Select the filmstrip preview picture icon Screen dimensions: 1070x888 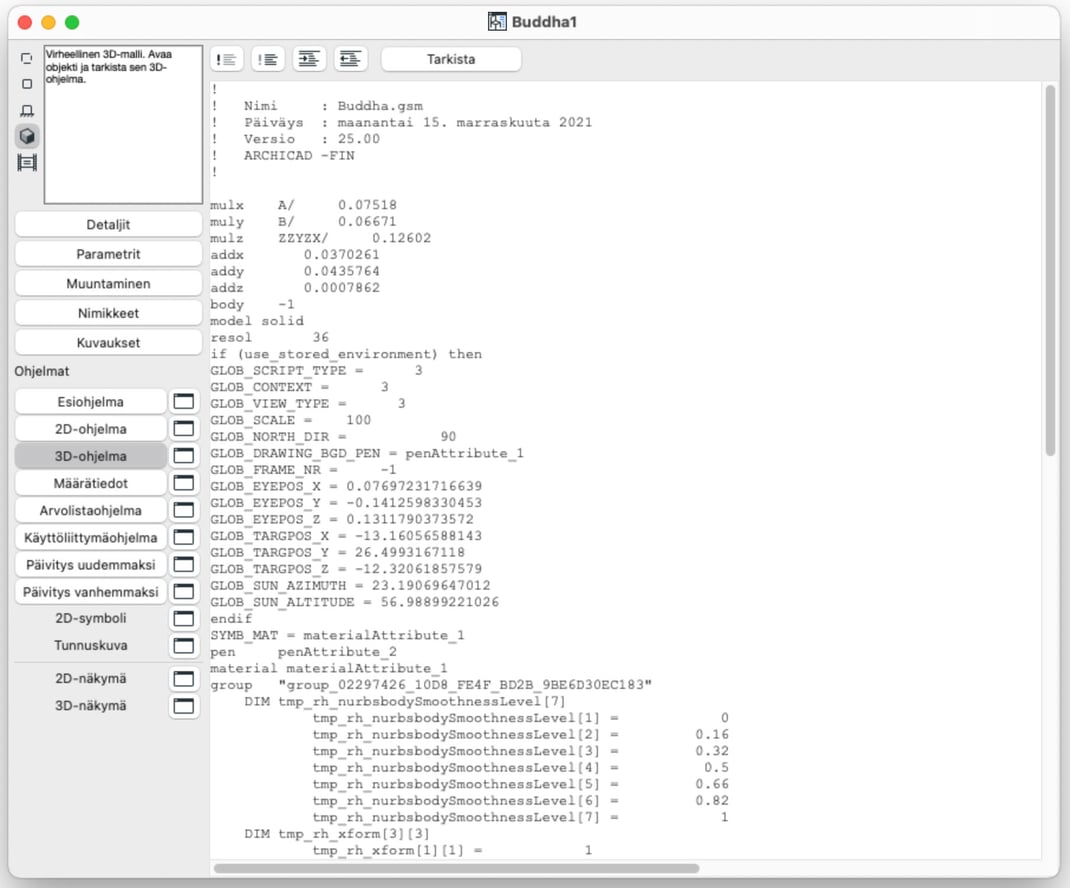coord(27,163)
